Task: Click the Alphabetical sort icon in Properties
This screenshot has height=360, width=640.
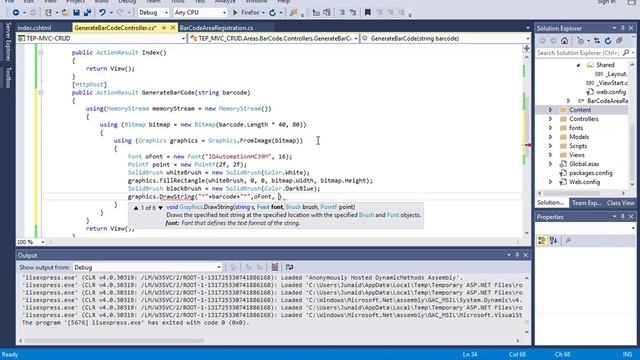Action: pos(553,241)
